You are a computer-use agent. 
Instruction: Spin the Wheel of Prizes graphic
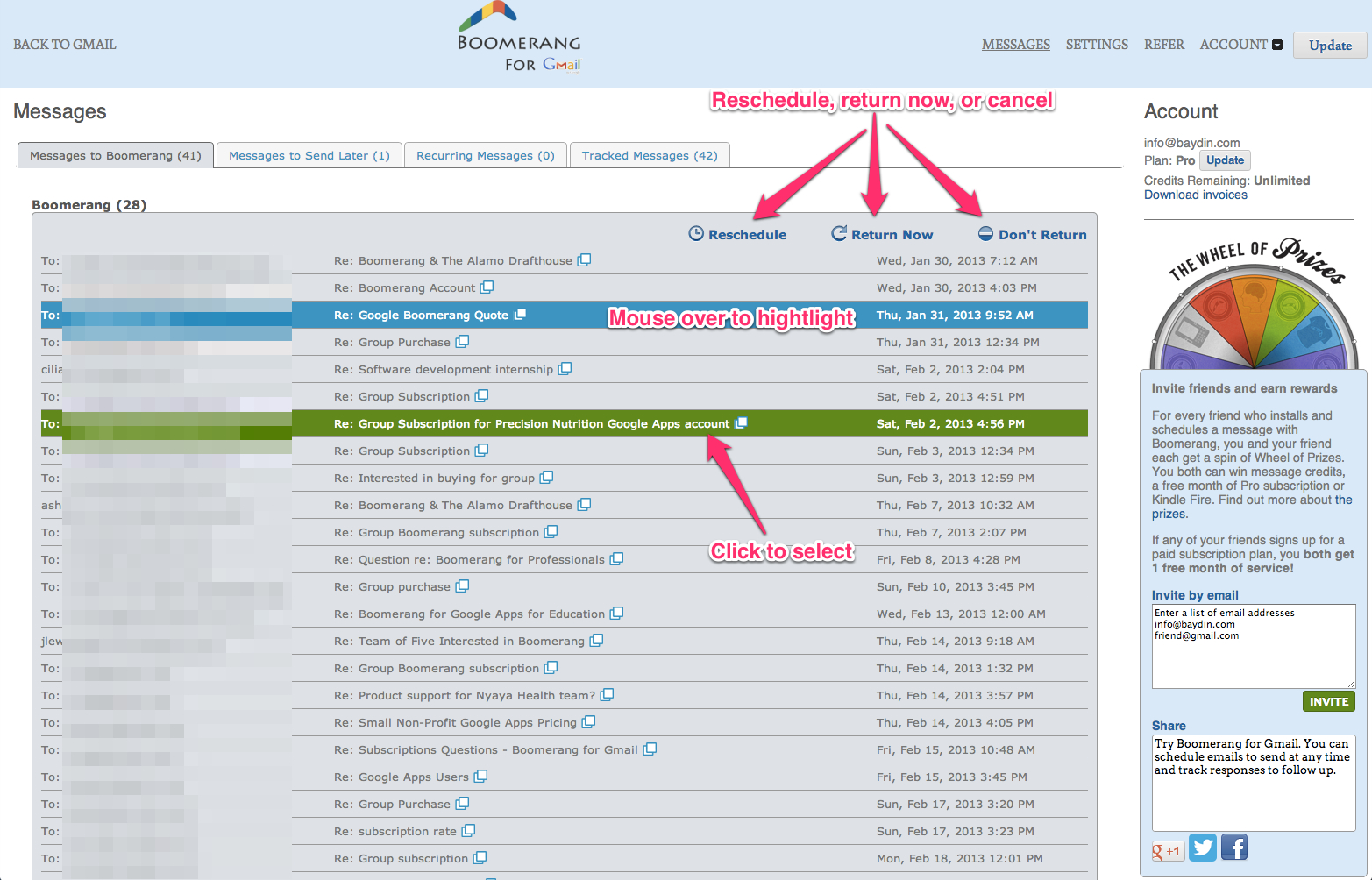[x=1255, y=305]
